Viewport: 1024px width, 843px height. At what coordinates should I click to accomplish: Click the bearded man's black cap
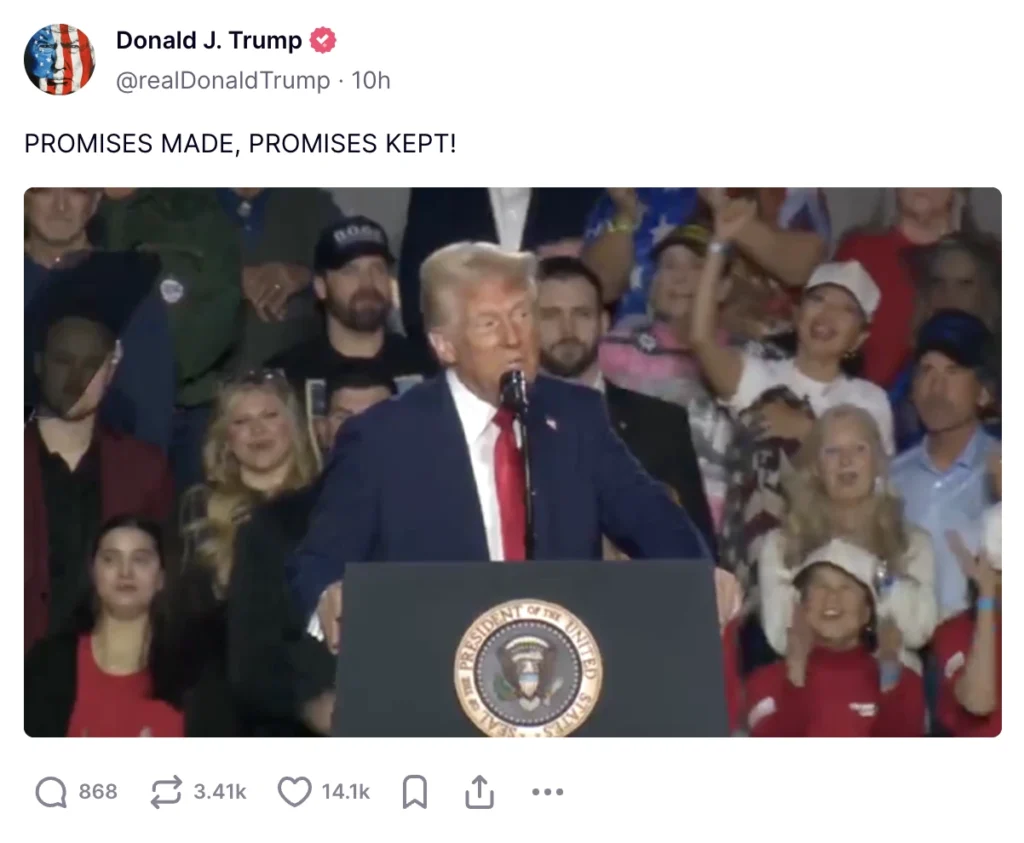tap(353, 242)
